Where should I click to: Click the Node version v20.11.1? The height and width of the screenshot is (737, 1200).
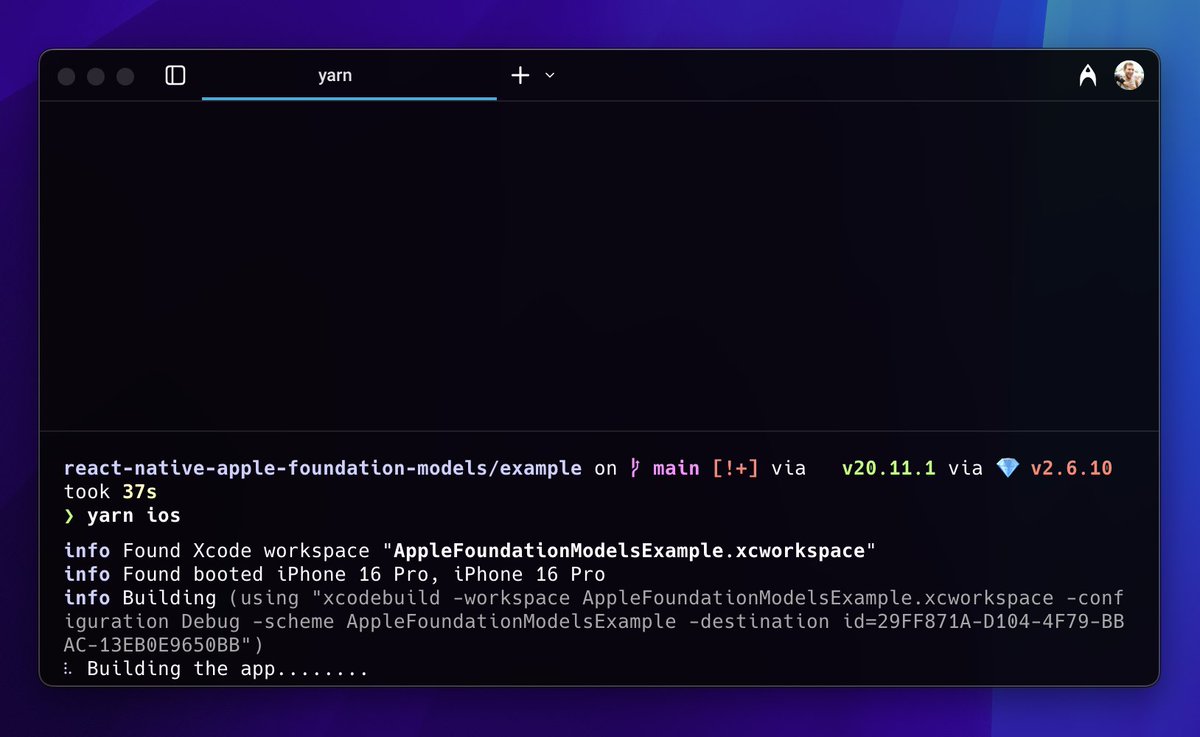coord(888,468)
